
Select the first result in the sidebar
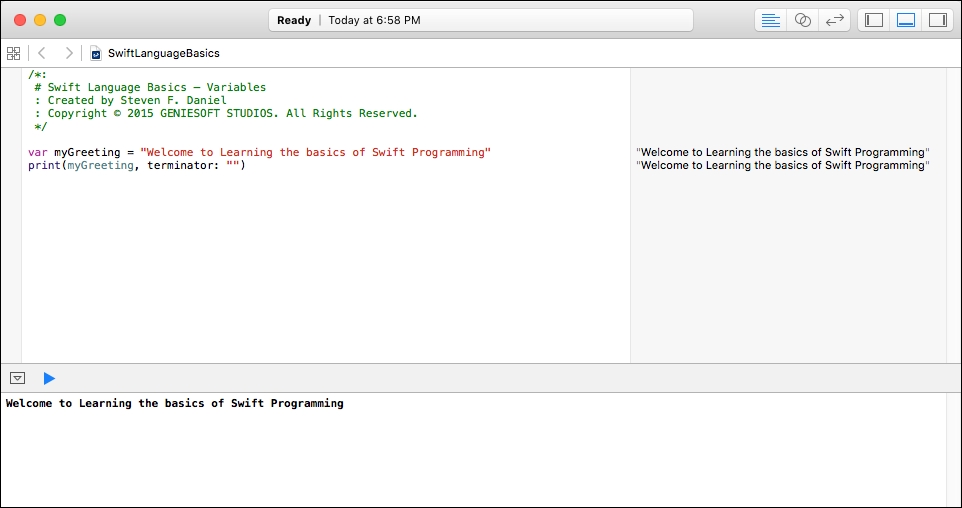(783, 152)
